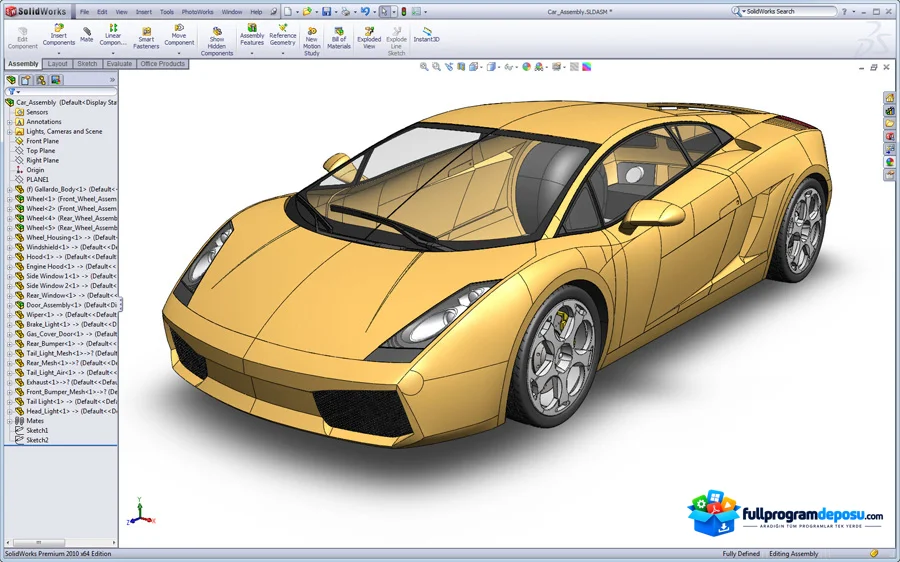Screen dimensions: 900x562
Task: Click Previous View icon
Action: [x=449, y=67]
